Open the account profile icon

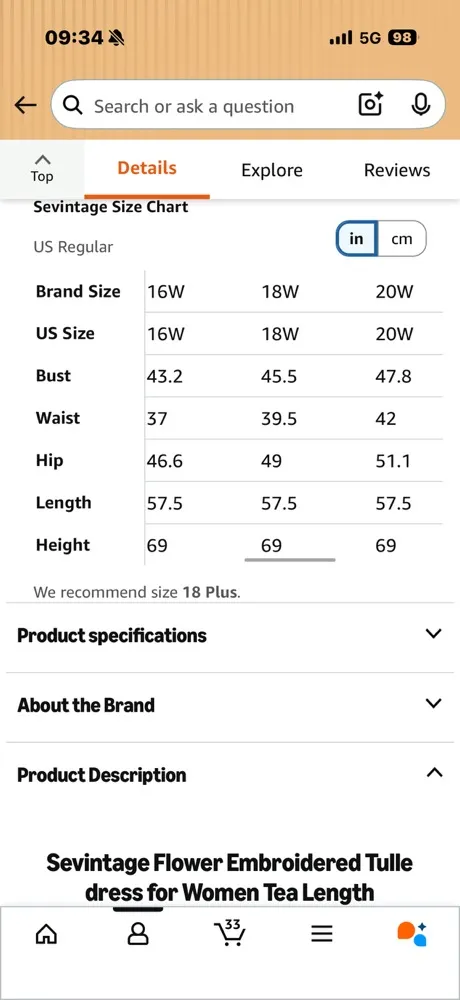click(137, 934)
